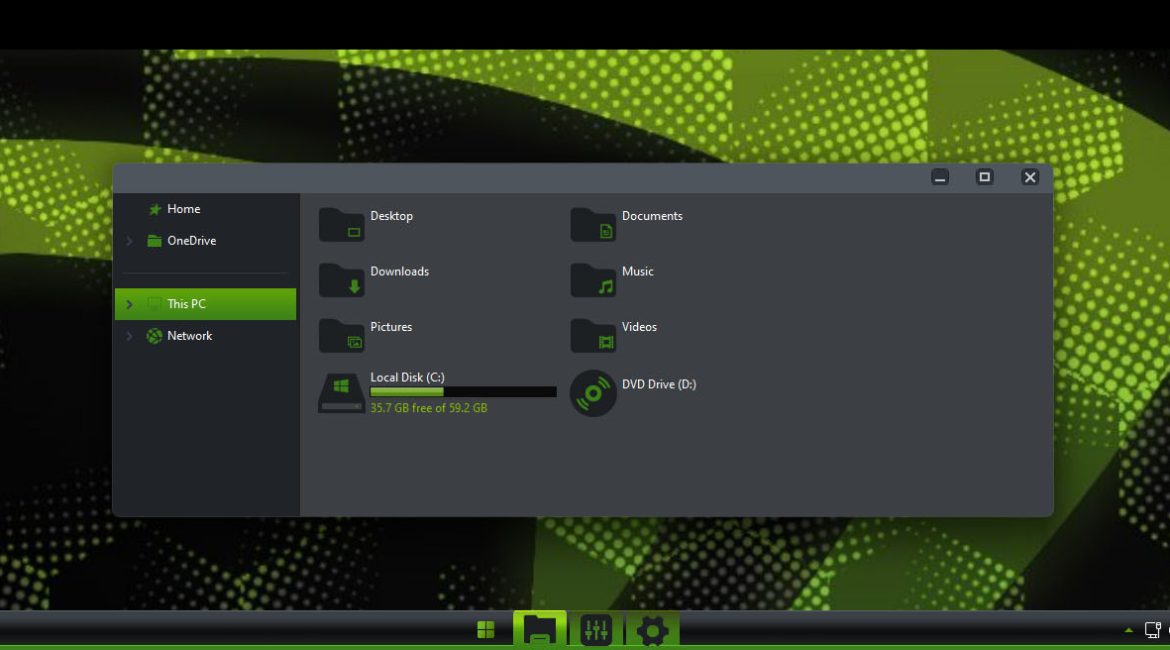Click the network status tray icon
Image resolution: width=1170 pixels, height=650 pixels.
pos(1152,630)
